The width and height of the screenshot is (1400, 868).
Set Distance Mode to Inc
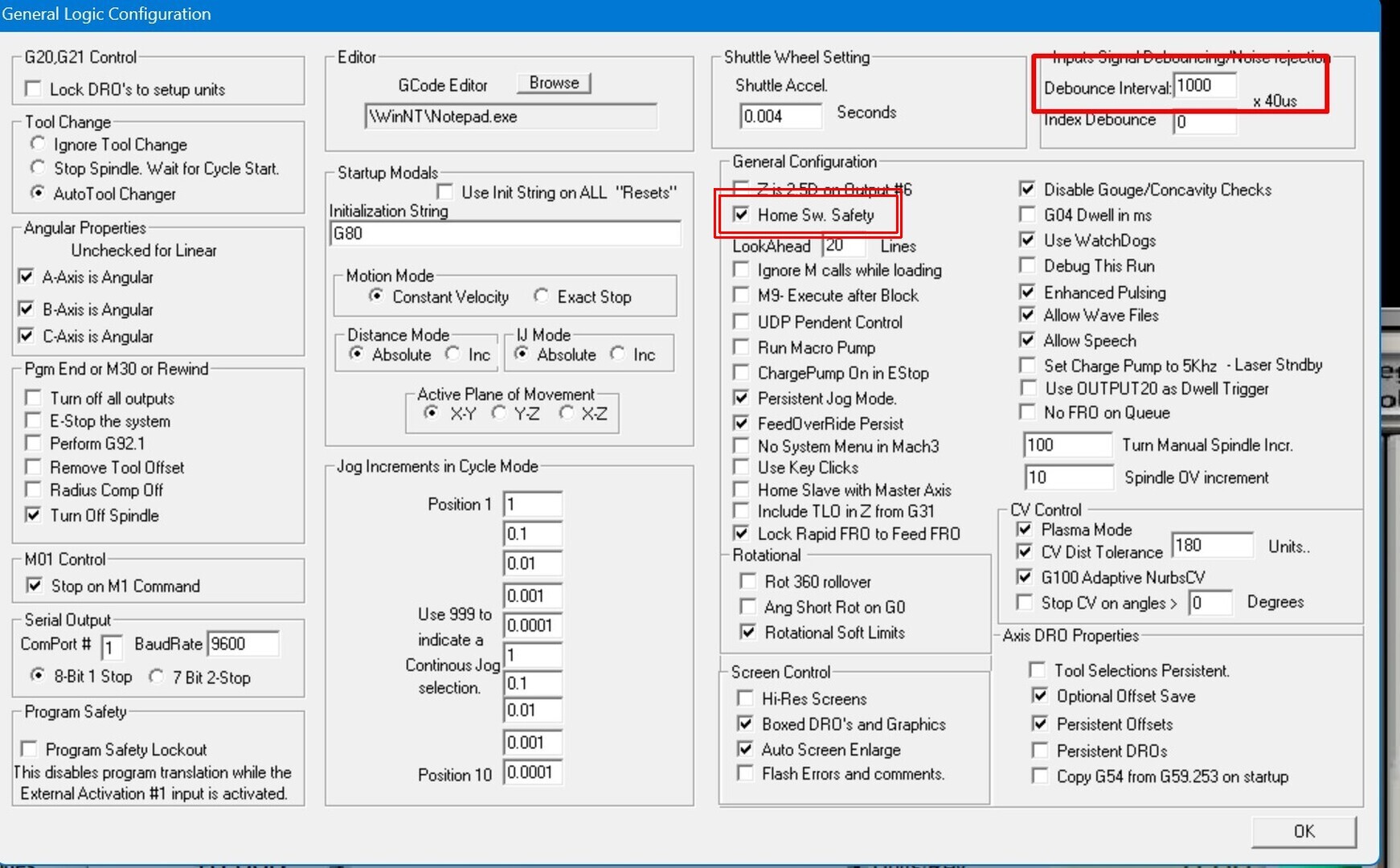tap(454, 354)
